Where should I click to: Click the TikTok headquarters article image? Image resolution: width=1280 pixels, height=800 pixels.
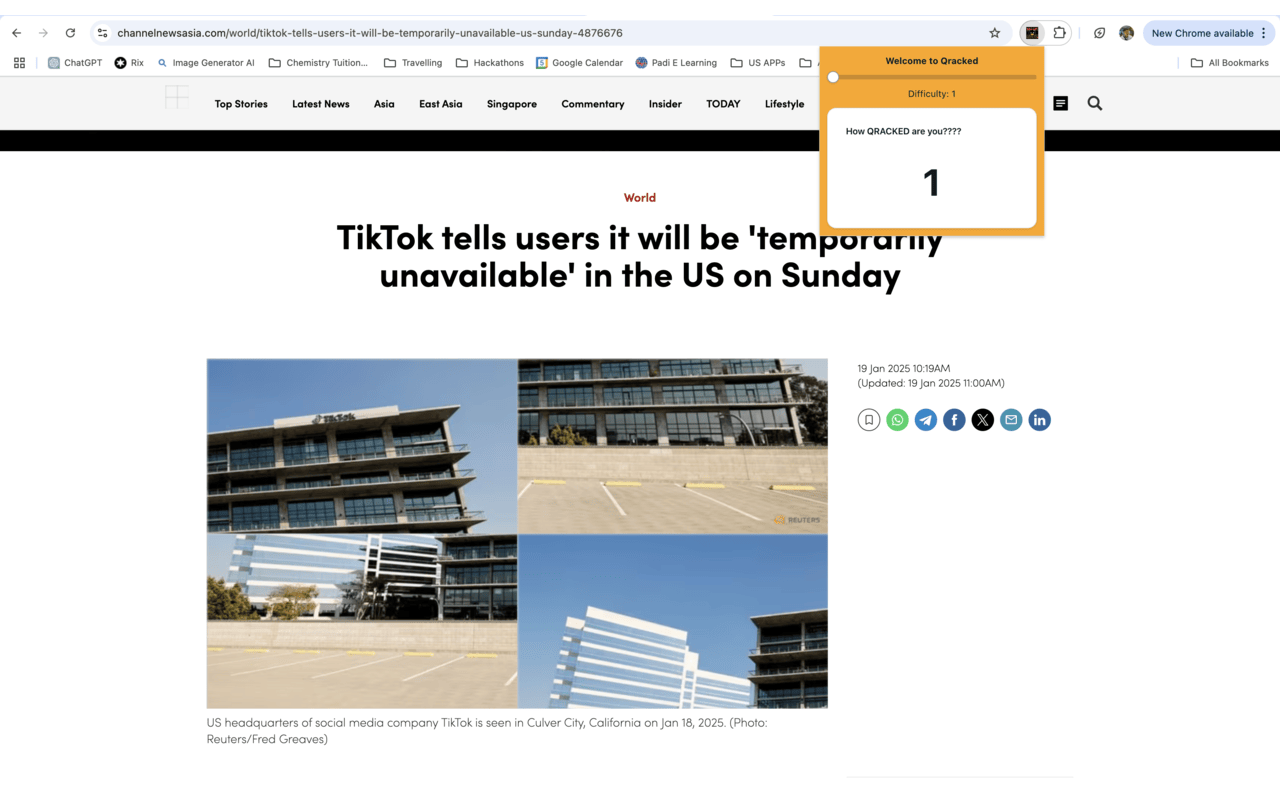point(517,533)
